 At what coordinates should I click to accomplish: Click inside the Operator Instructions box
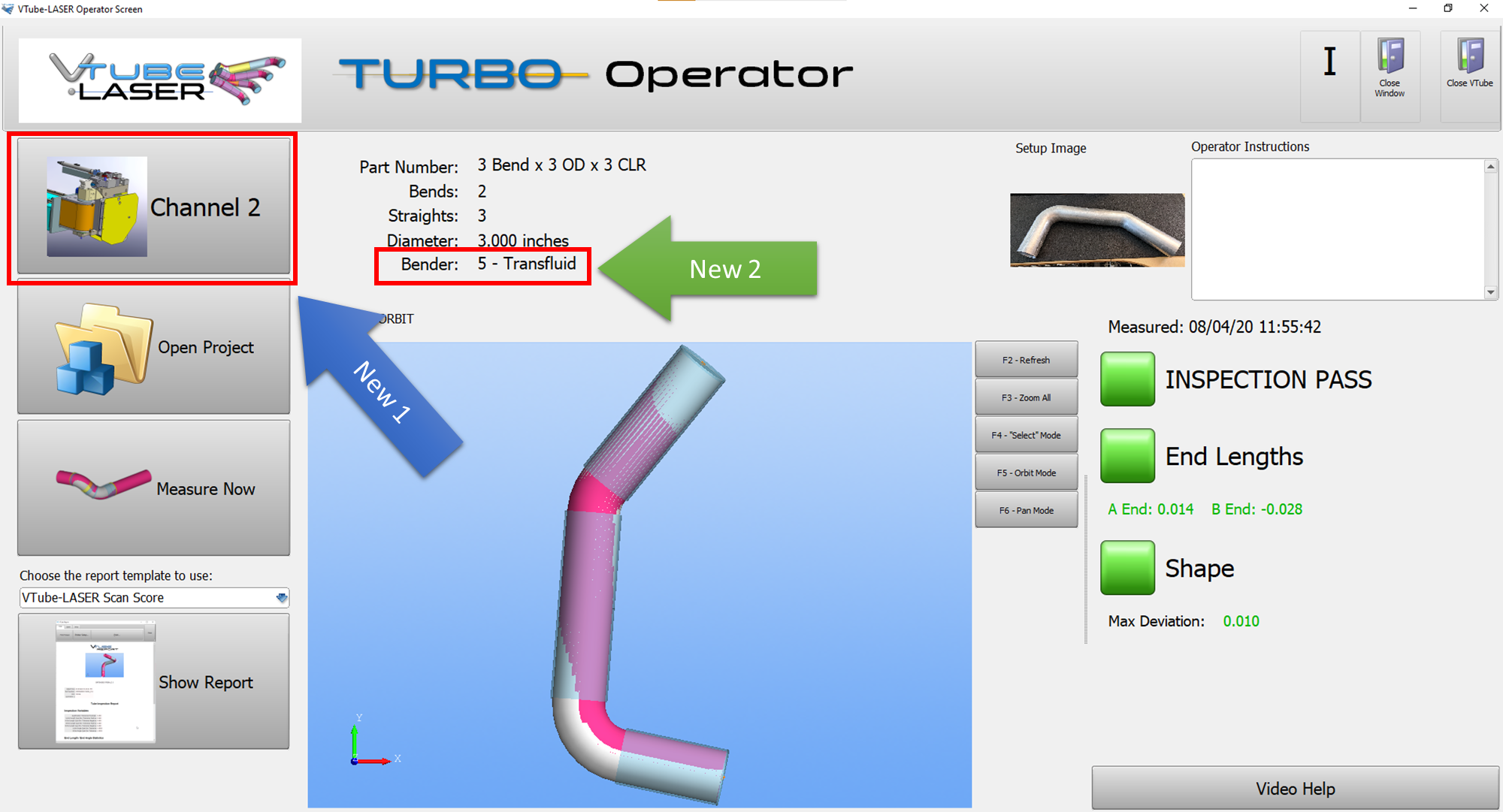coord(1338,229)
